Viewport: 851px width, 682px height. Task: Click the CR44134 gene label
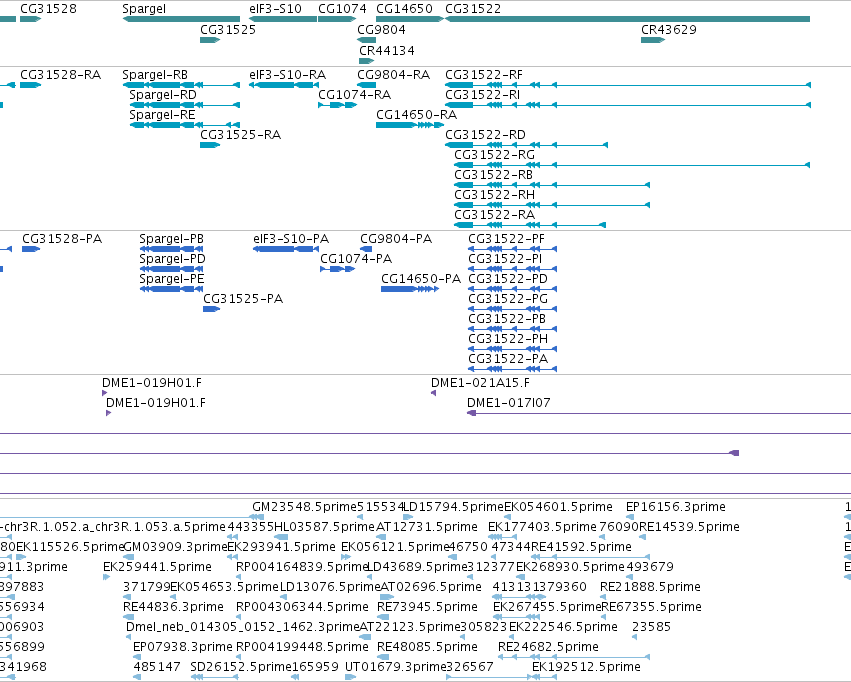coord(386,50)
